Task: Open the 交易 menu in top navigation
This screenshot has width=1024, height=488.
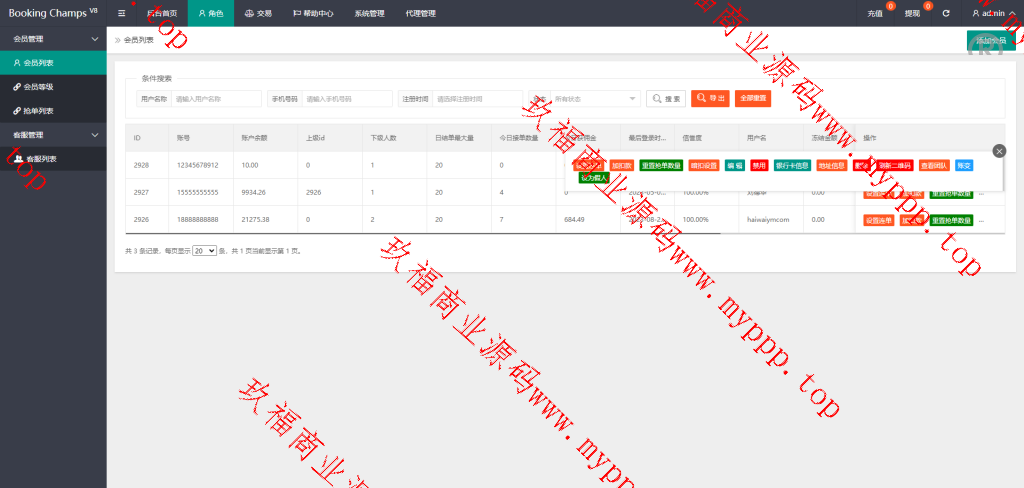Action: pyautogui.click(x=258, y=13)
